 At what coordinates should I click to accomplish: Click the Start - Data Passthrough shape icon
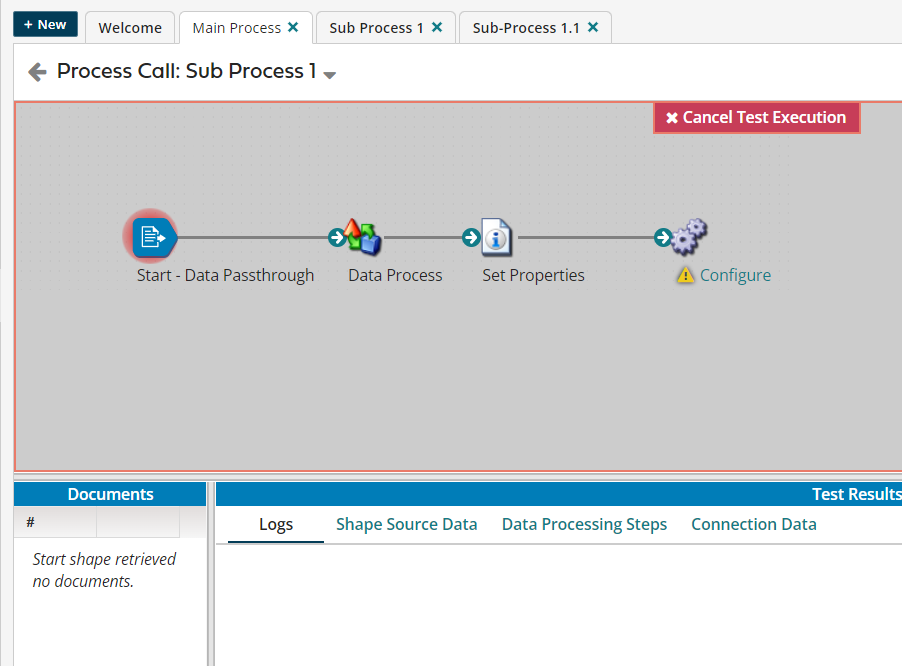[x=151, y=237]
